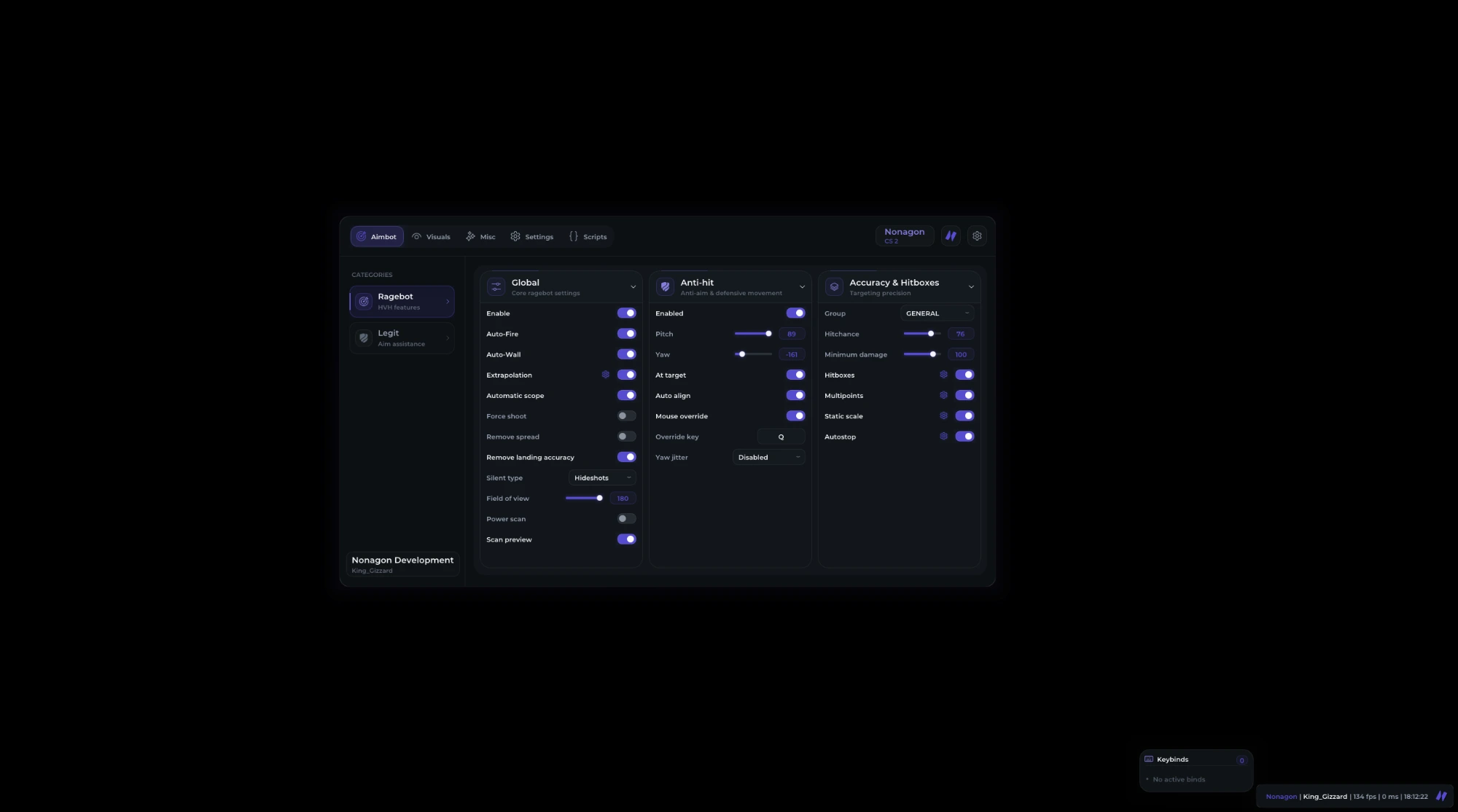The height and width of the screenshot is (812, 1458).
Task: Click the Minimum damage value 100
Action: [x=961, y=354]
